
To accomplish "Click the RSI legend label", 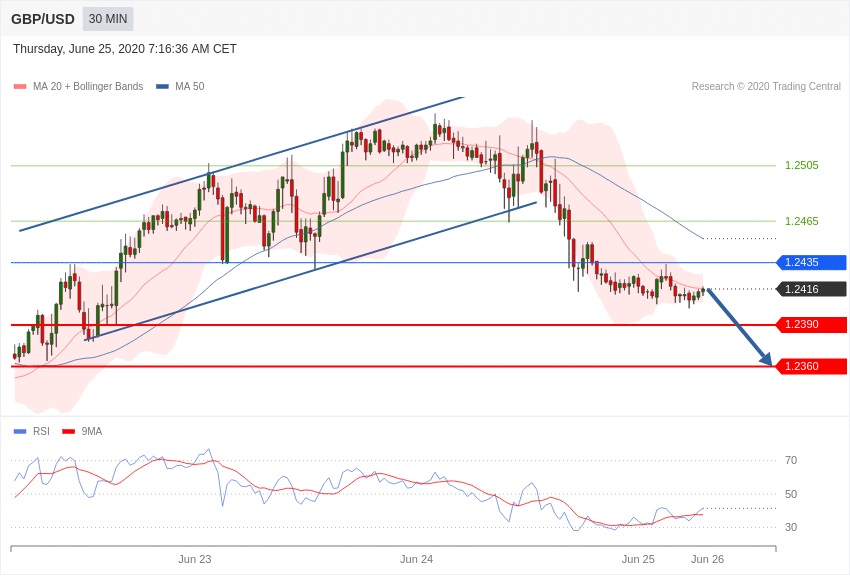I will click(41, 431).
